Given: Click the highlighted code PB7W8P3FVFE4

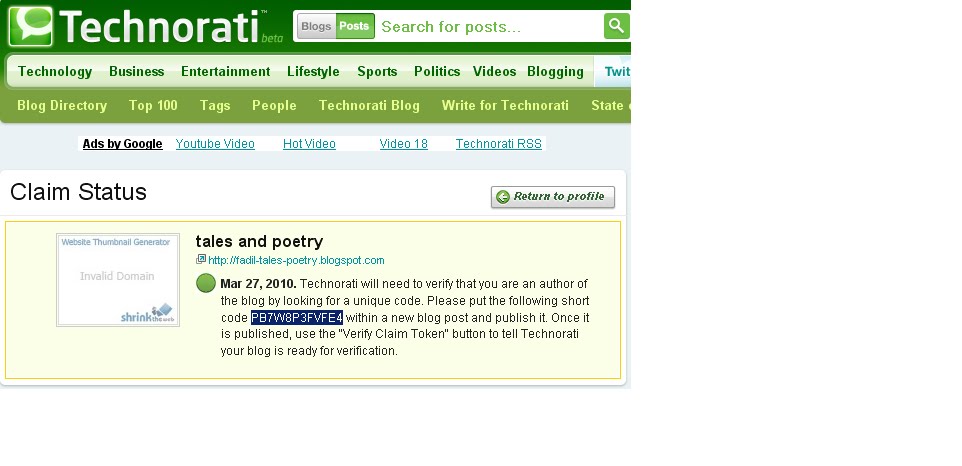Looking at the screenshot, I should (x=297, y=318).
